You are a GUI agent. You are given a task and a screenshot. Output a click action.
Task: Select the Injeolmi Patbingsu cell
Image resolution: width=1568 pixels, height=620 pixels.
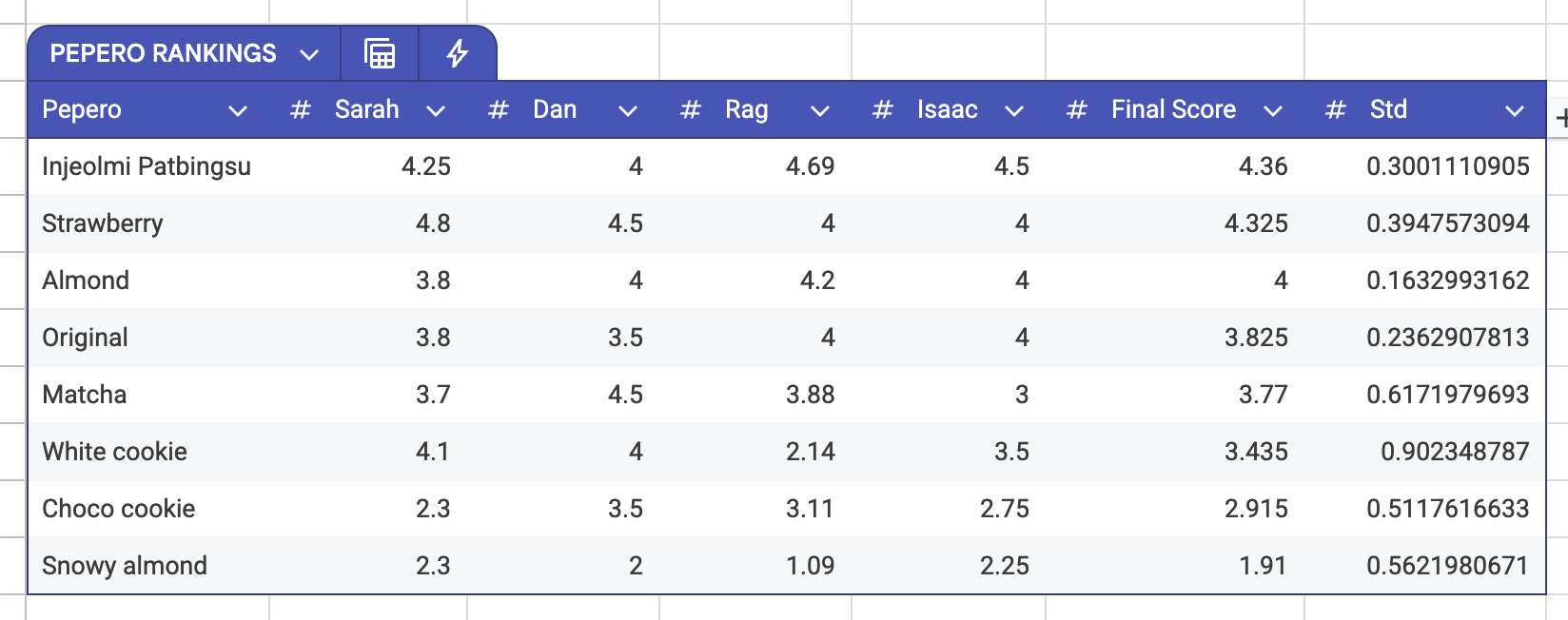[147, 166]
